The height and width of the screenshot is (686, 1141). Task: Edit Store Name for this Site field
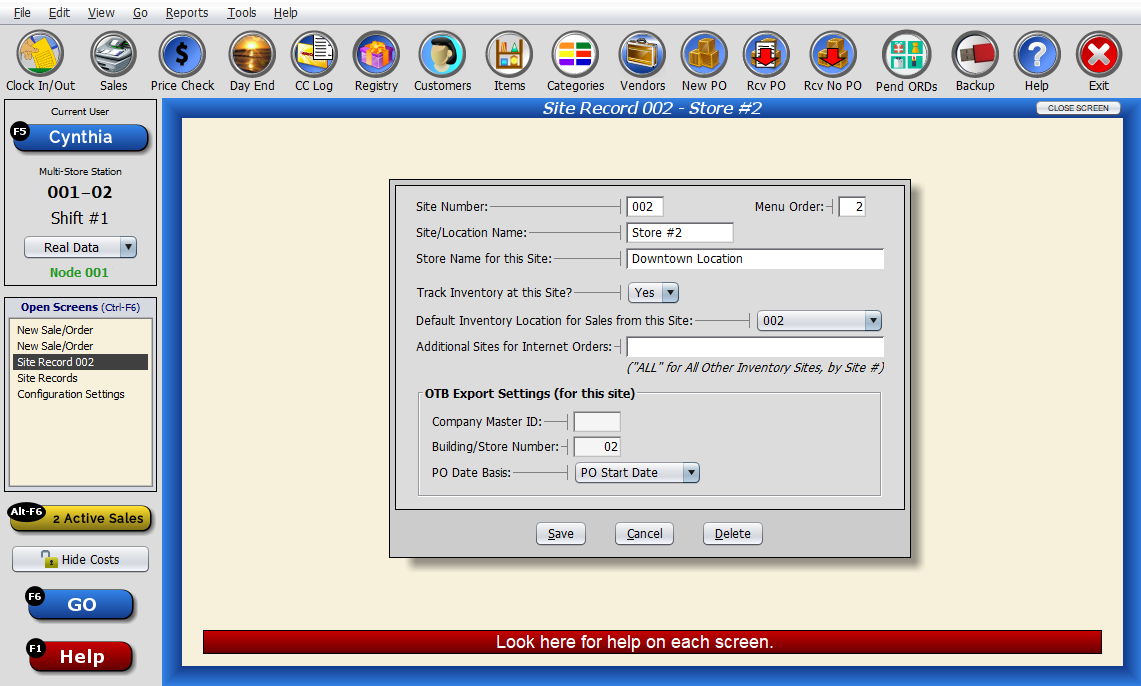(x=755, y=259)
